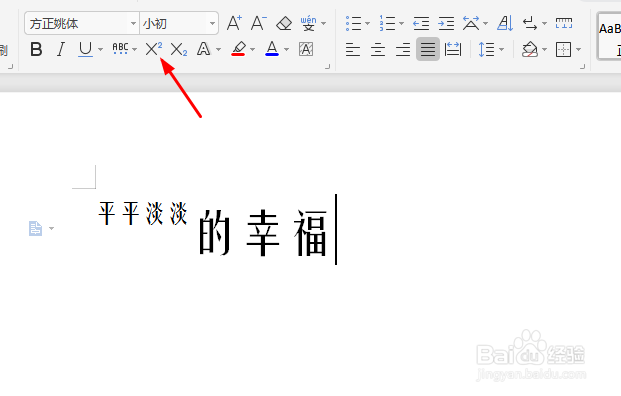This screenshot has height=396, width=621.
Task: Open highlight color dropdown arrow
Action: 253,50
